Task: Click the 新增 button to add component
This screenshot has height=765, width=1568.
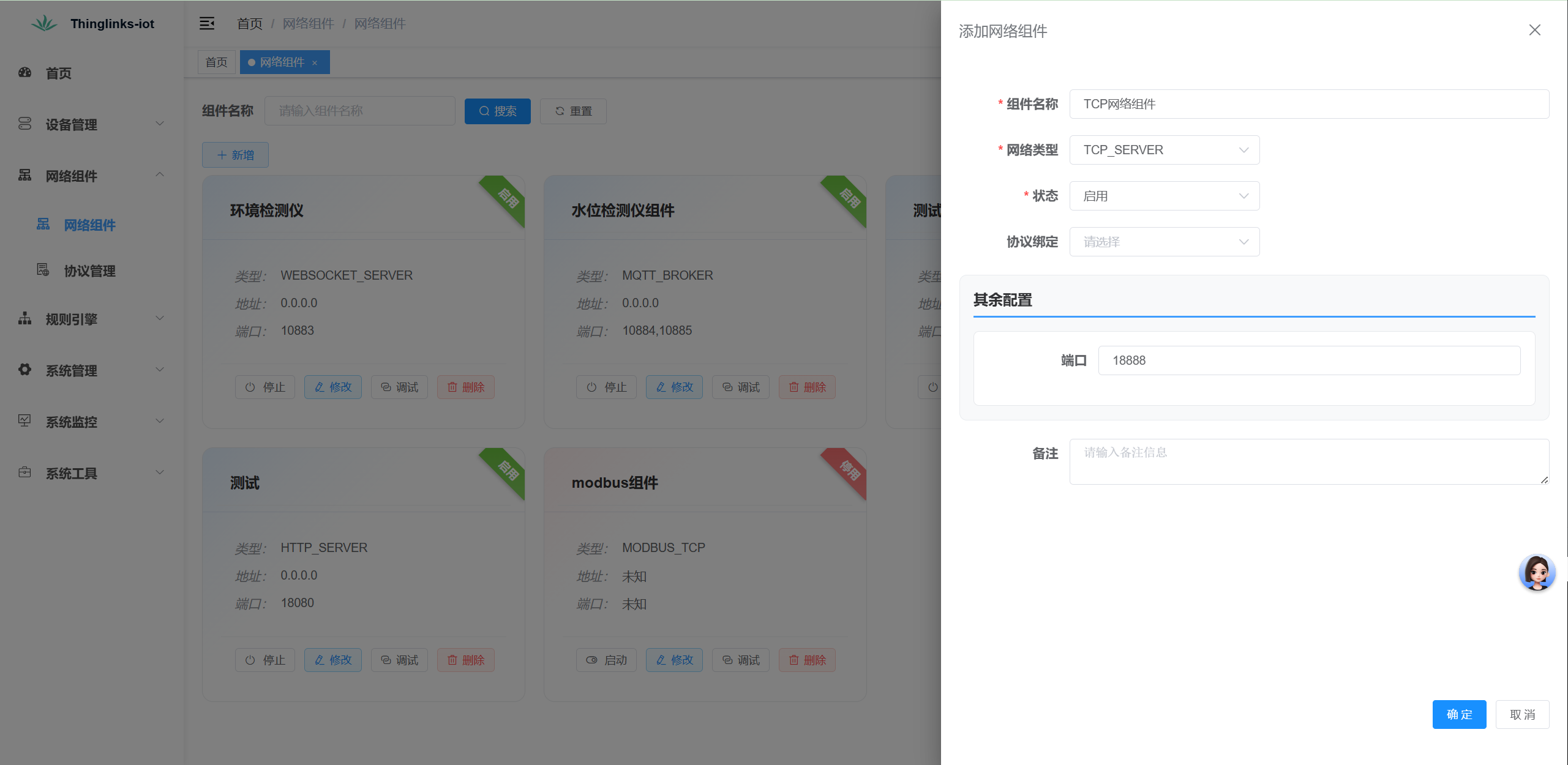Action: (x=235, y=155)
